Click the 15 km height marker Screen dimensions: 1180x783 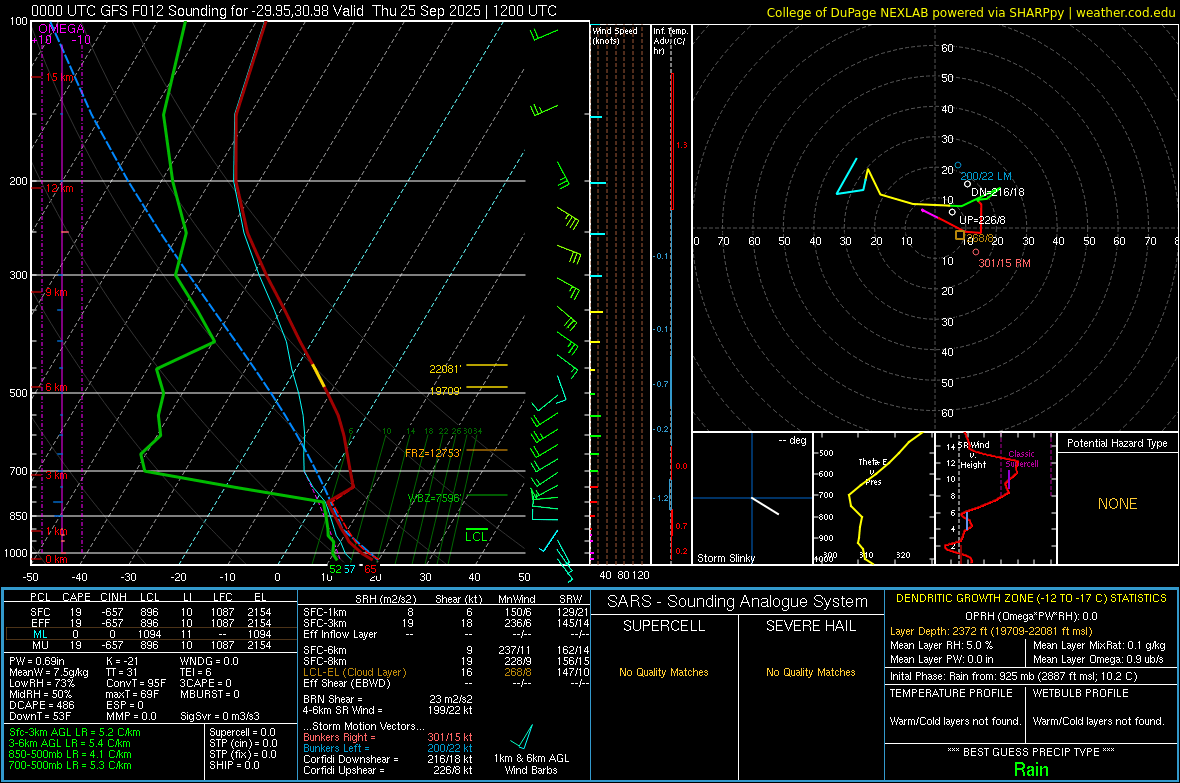(59, 78)
